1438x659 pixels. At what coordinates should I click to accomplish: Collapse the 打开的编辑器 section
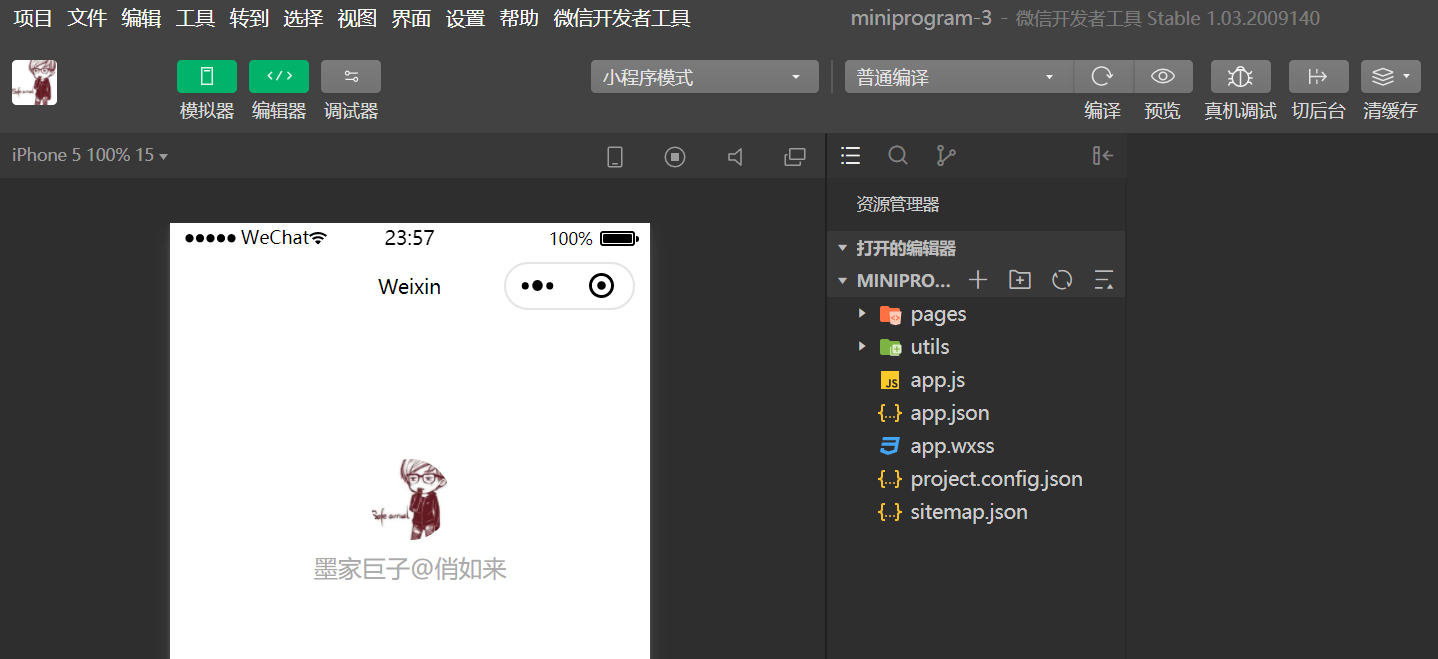(976, 248)
